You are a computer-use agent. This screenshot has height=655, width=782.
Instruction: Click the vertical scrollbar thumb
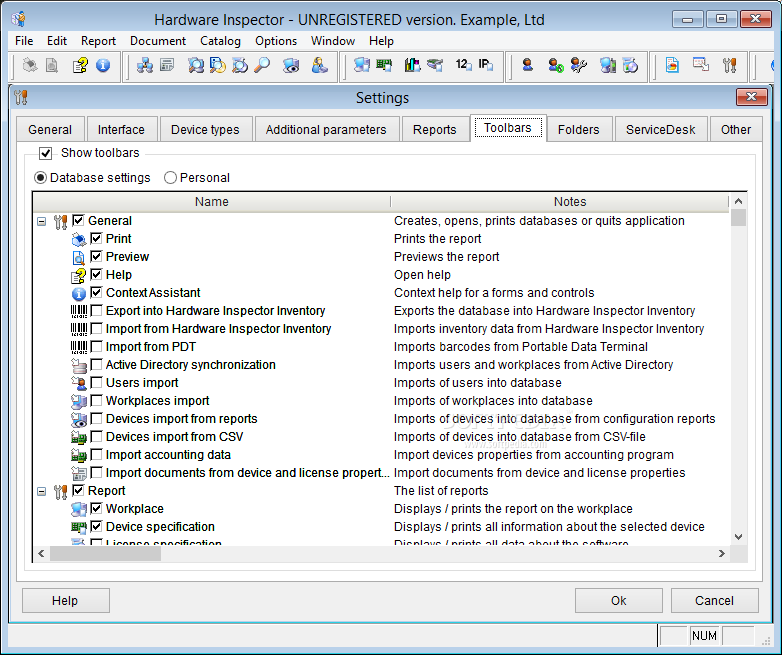[x=739, y=218]
